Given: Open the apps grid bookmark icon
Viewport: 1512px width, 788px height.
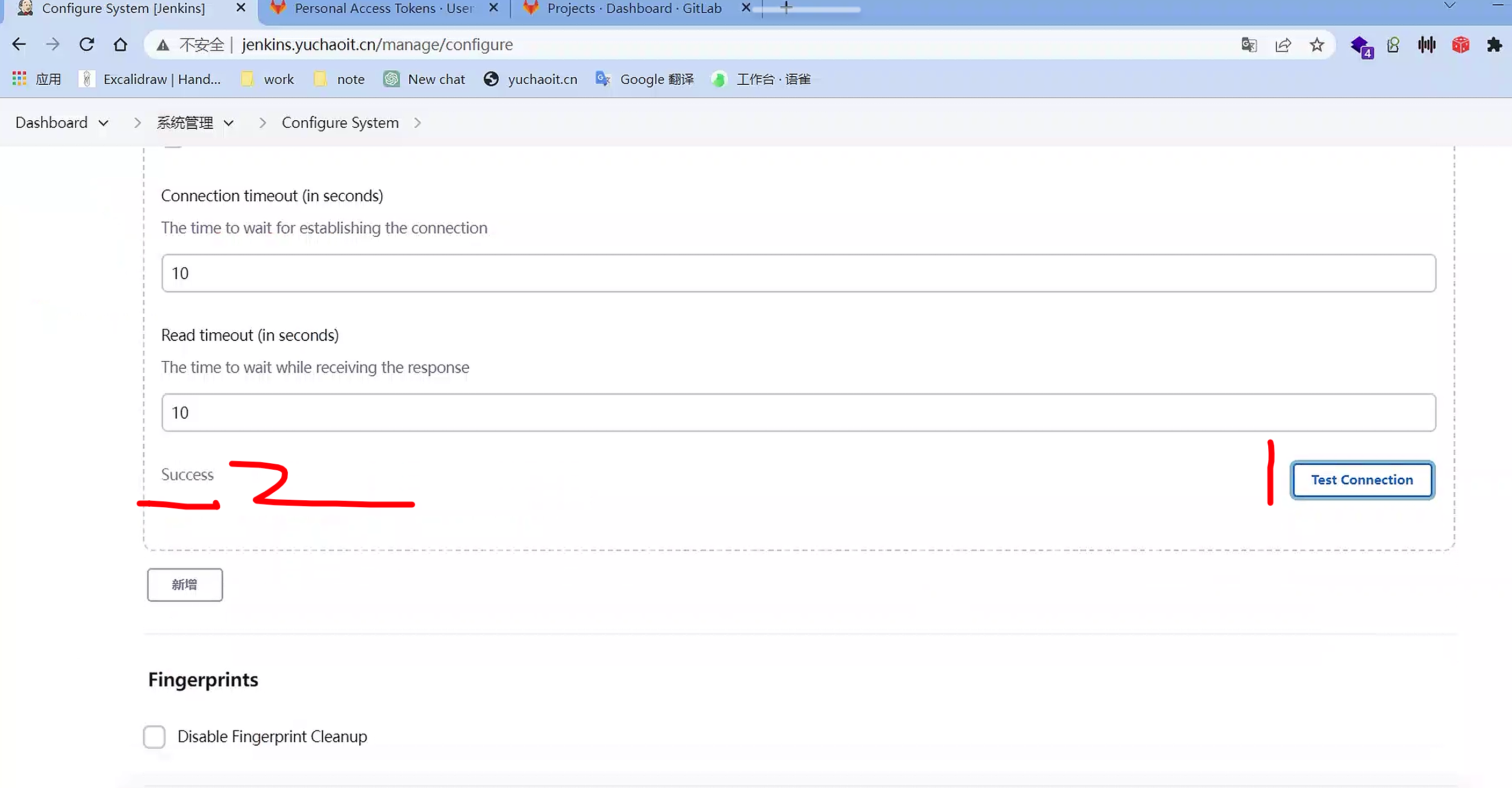Looking at the screenshot, I should point(19,79).
